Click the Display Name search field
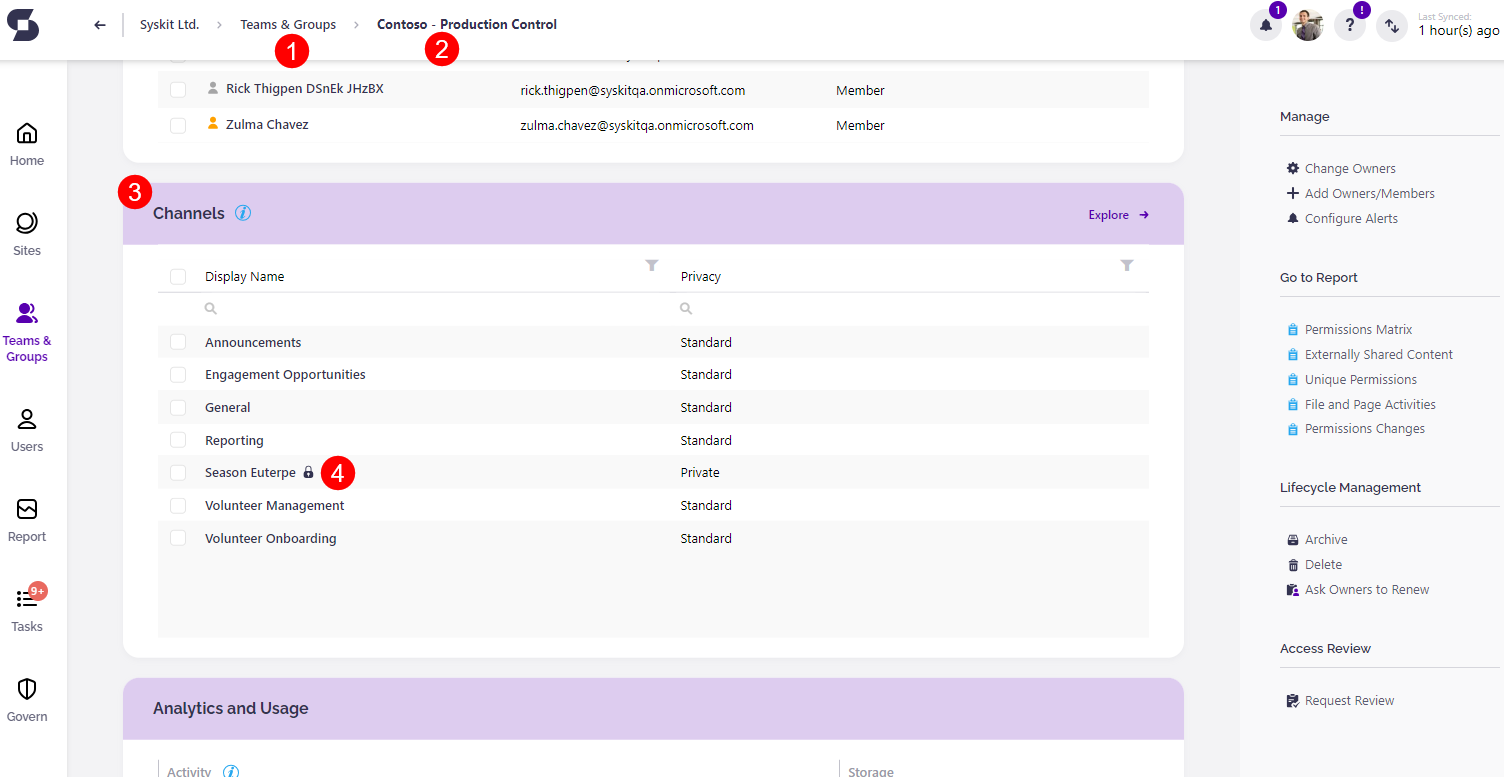 300,308
